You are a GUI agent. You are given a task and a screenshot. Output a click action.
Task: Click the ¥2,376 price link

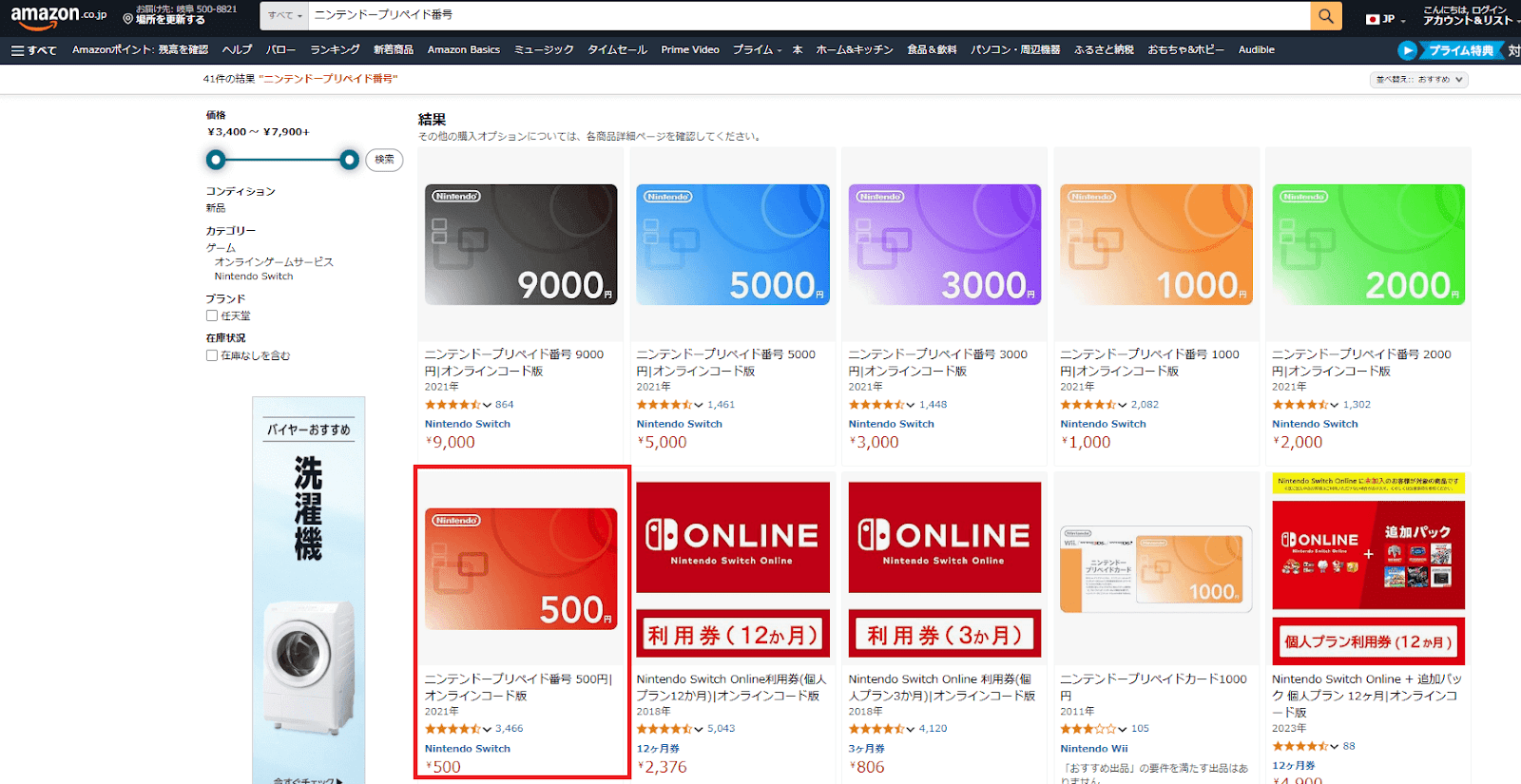pyautogui.click(x=662, y=767)
